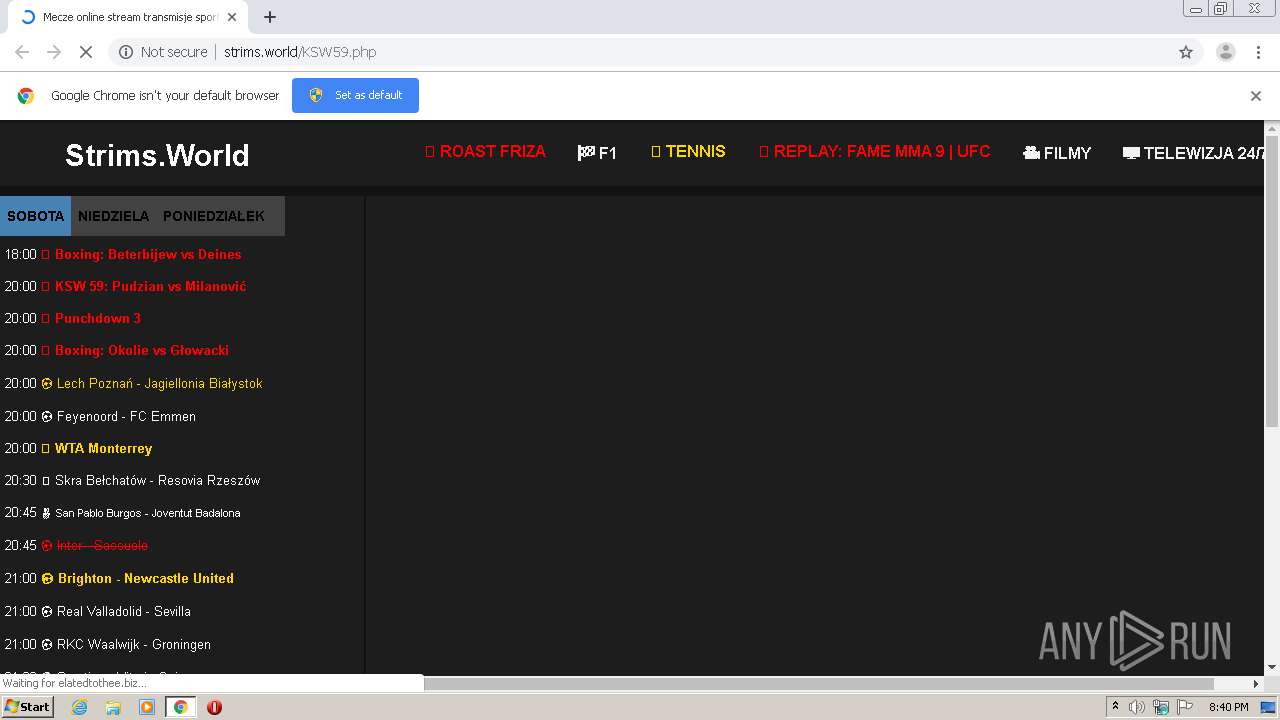The width and height of the screenshot is (1280, 720).
Task: Click the TV icon beside TELEWIZJA
Action: [x=1131, y=153]
